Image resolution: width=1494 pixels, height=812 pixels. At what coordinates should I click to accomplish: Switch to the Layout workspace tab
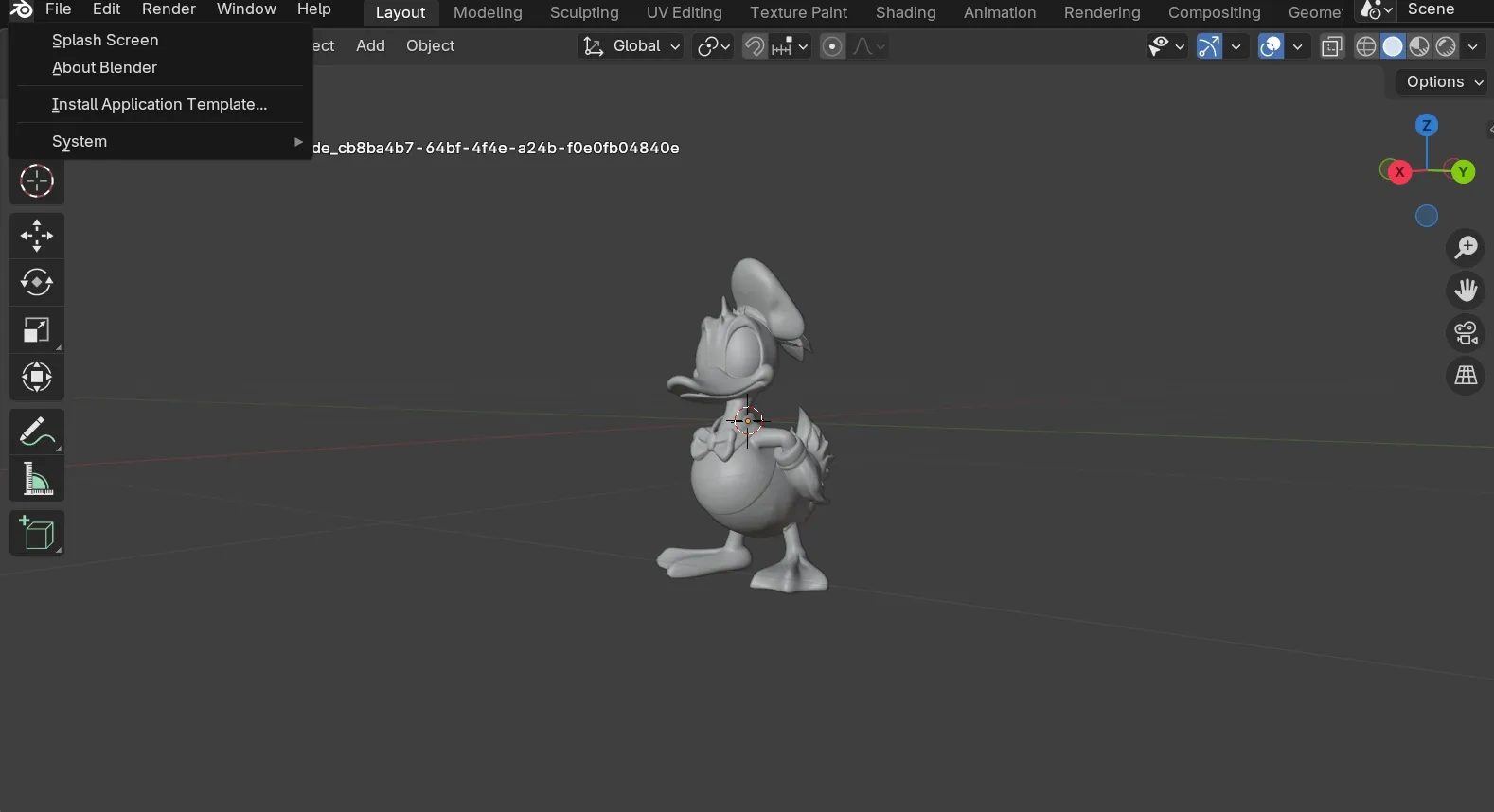click(x=400, y=12)
